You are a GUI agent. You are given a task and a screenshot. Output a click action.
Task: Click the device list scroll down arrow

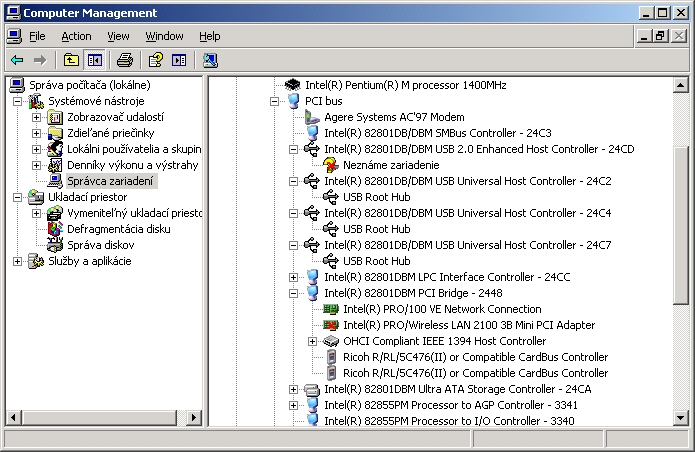[x=680, y=417]
